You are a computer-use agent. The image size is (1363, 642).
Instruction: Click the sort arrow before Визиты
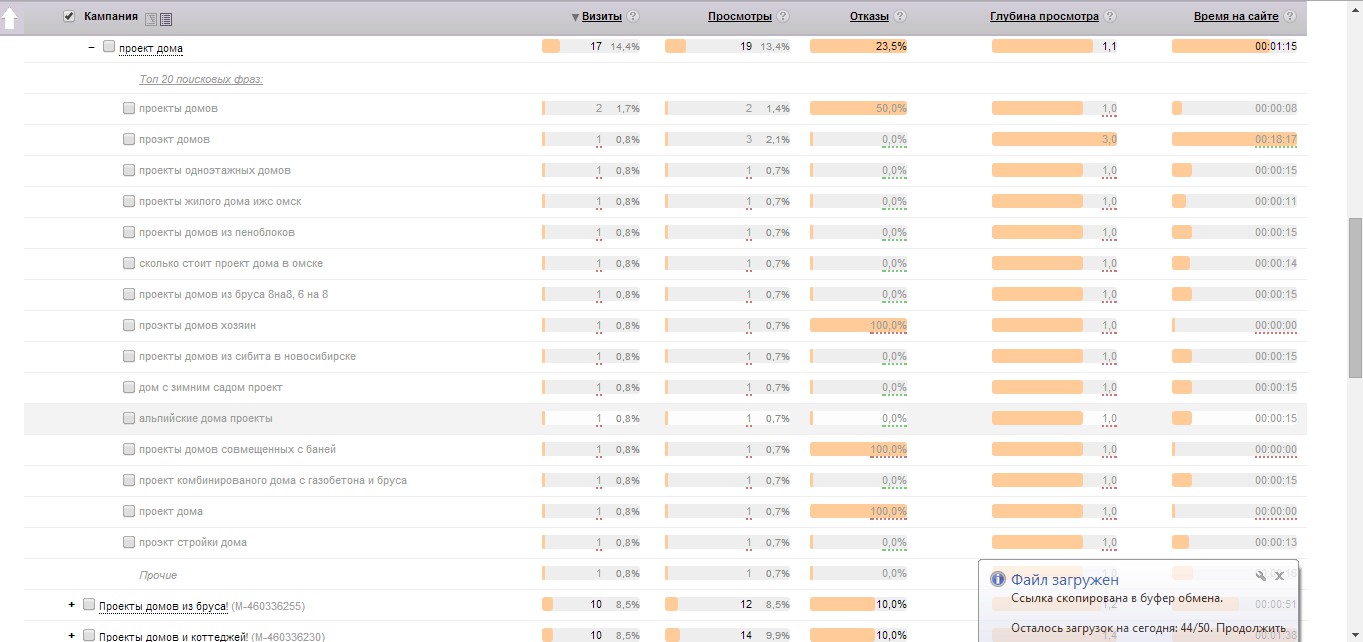point(575,17)
